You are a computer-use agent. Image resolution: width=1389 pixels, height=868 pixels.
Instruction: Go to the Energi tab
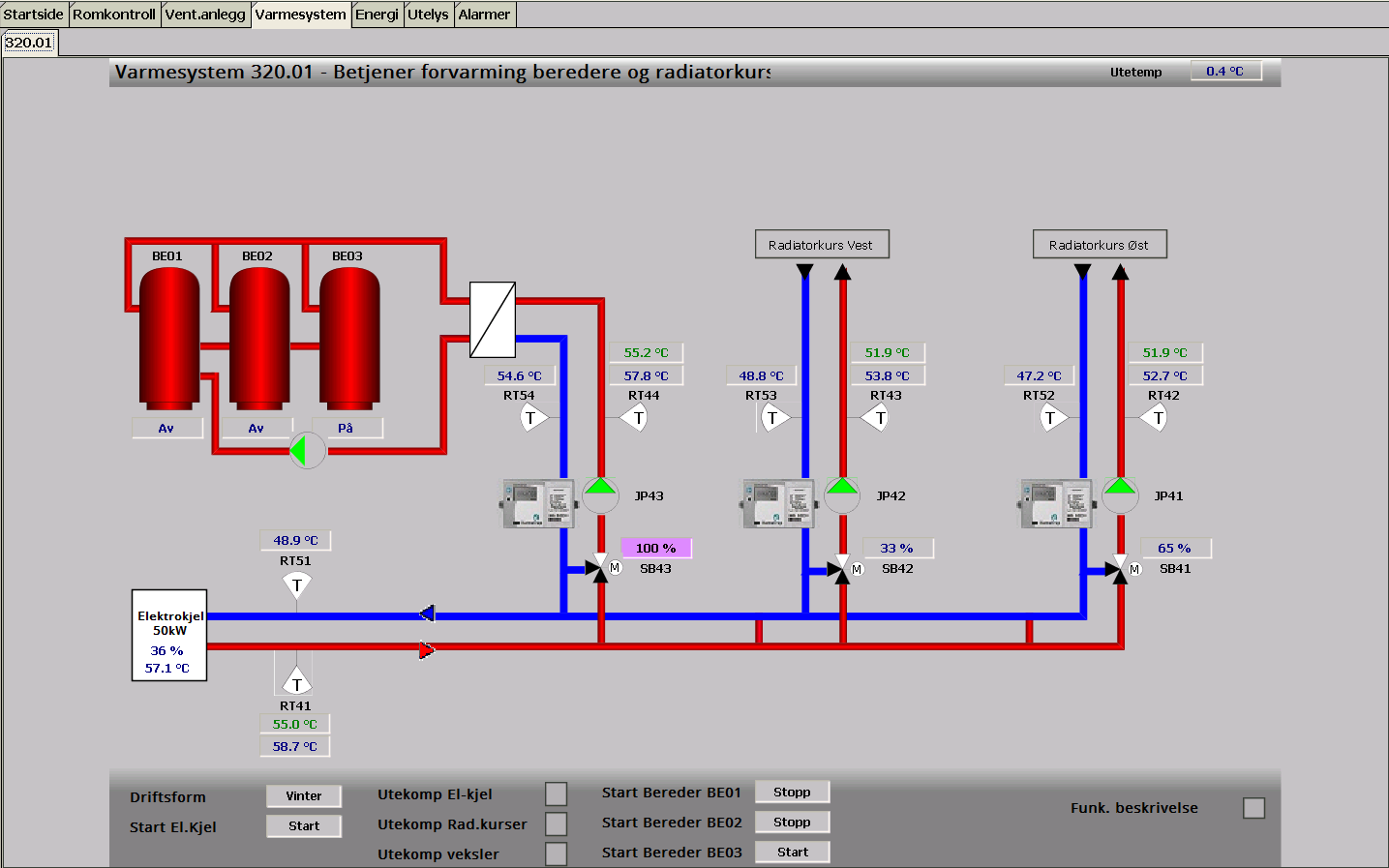377,15
